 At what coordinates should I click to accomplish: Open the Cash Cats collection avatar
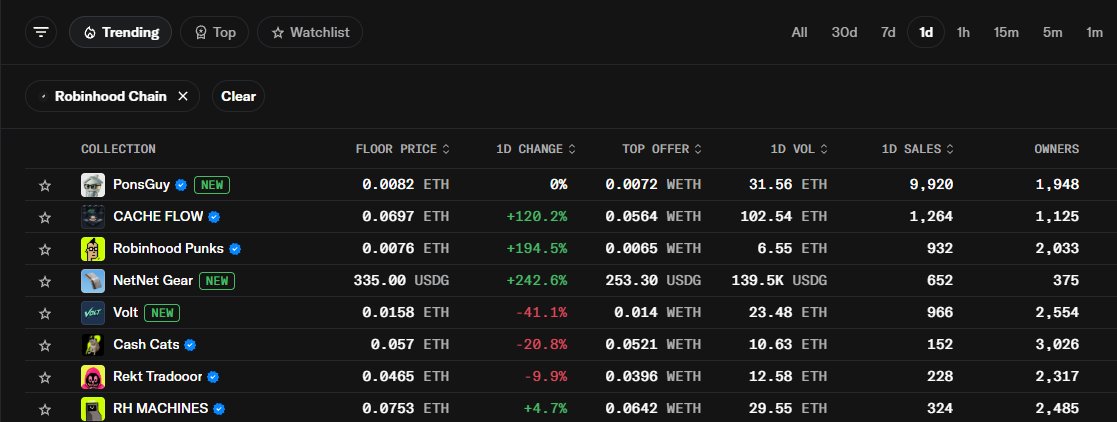(x=93, y=345)
